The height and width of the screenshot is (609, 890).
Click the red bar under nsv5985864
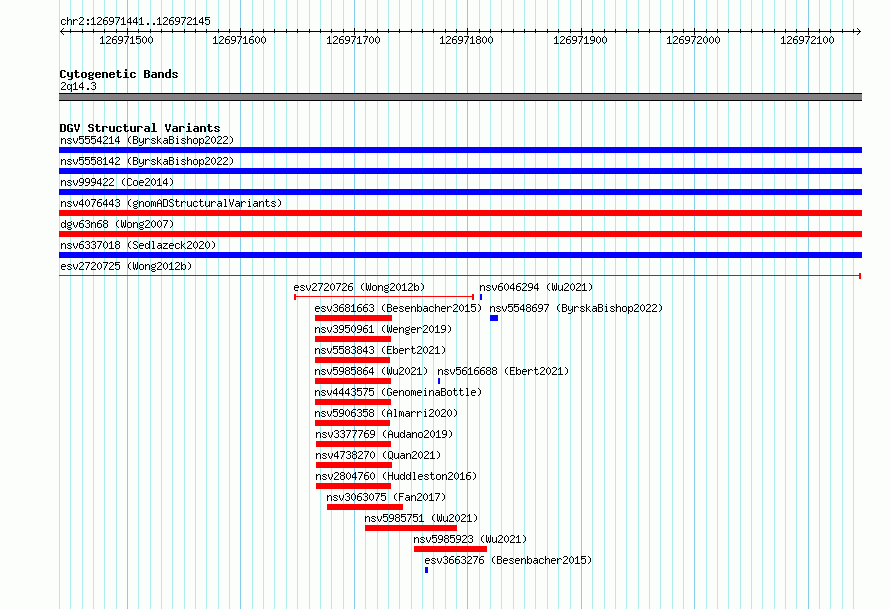click(352, 381)
